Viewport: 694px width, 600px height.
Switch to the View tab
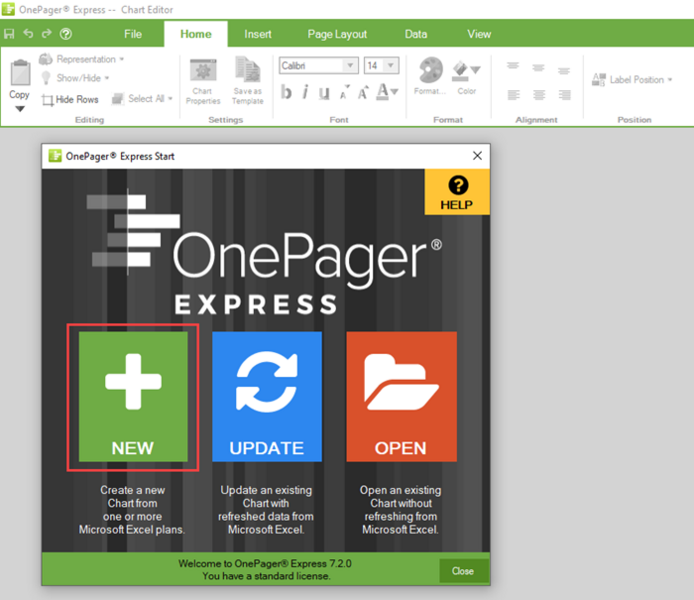(479, 34)
